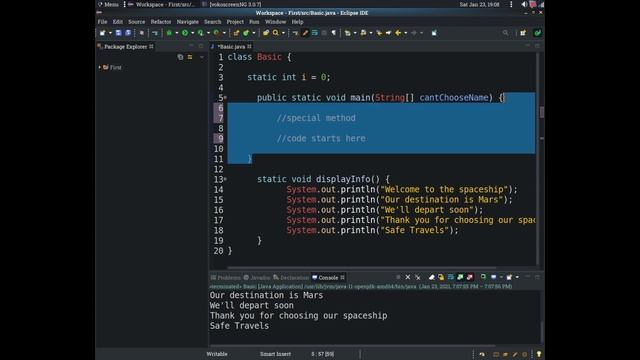
Task: Open the Run dropdown arrow
Action: [x=192, y=33]
